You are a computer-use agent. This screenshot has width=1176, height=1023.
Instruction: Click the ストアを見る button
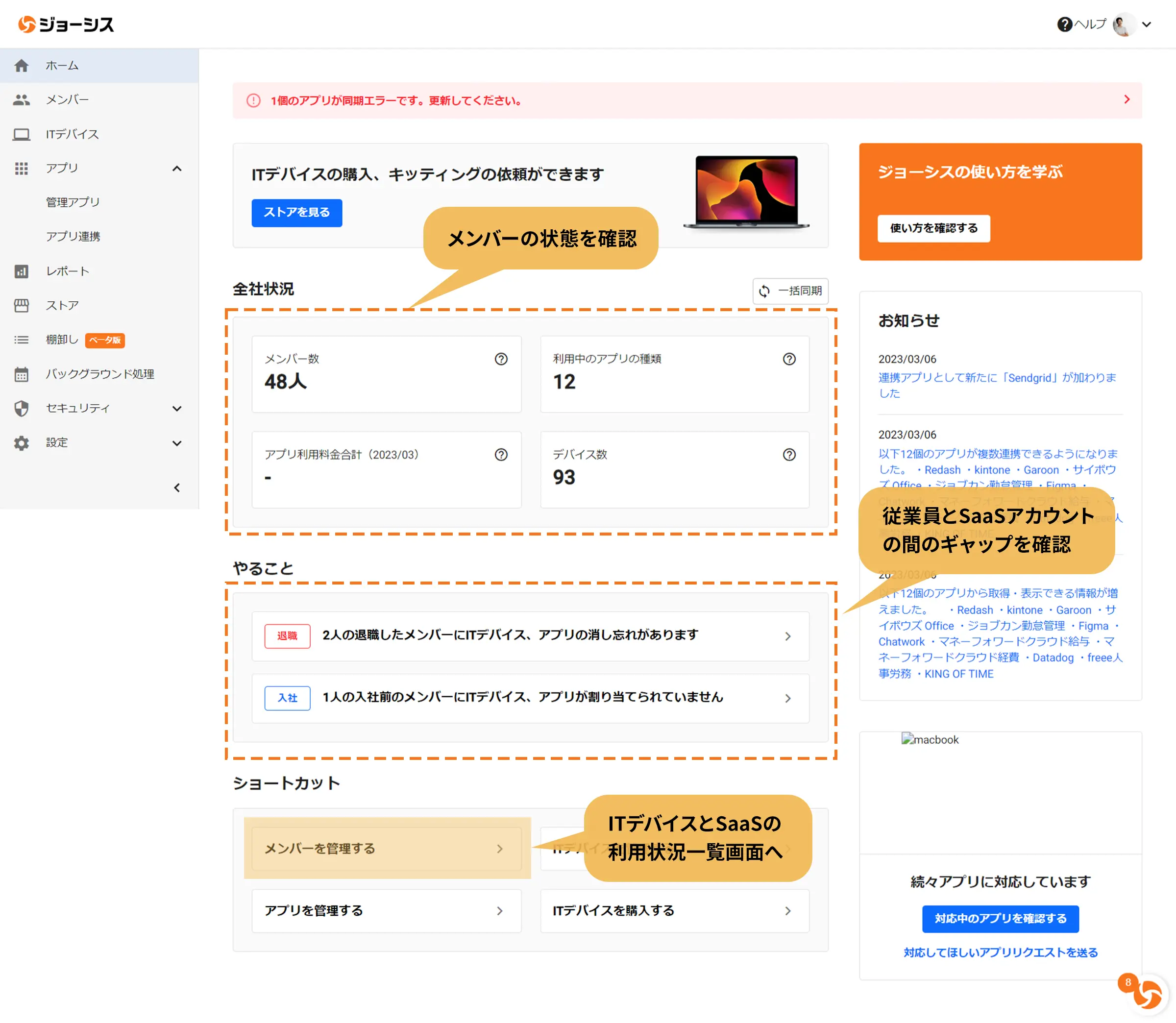pos(296,213)
